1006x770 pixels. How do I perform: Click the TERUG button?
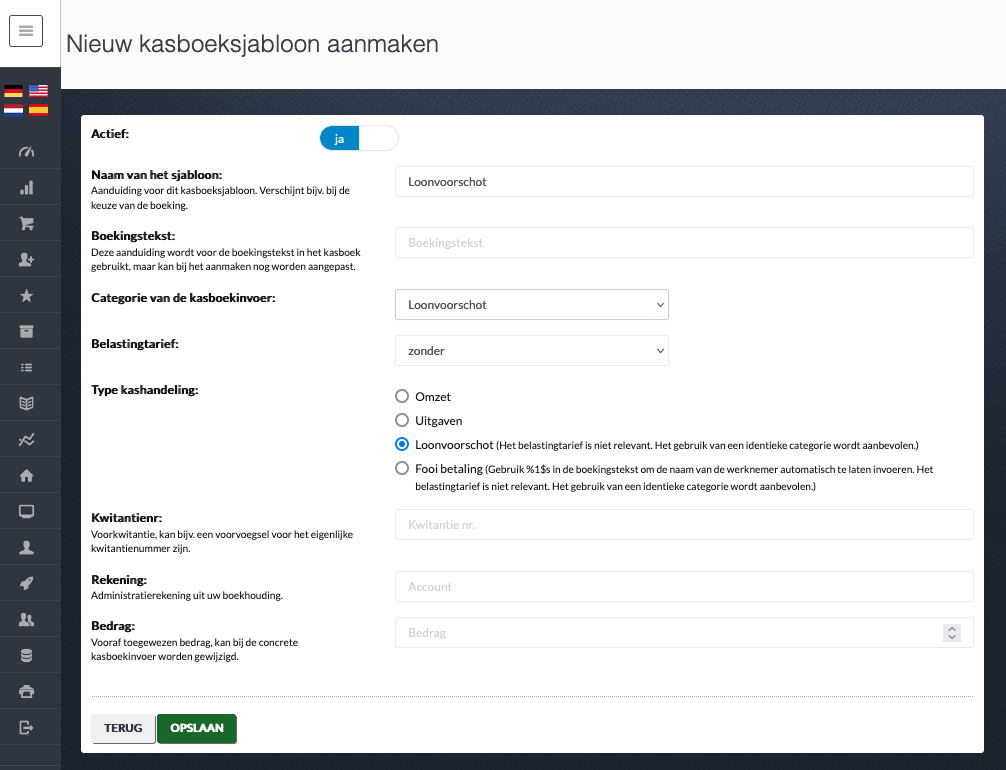coord(123,728)
